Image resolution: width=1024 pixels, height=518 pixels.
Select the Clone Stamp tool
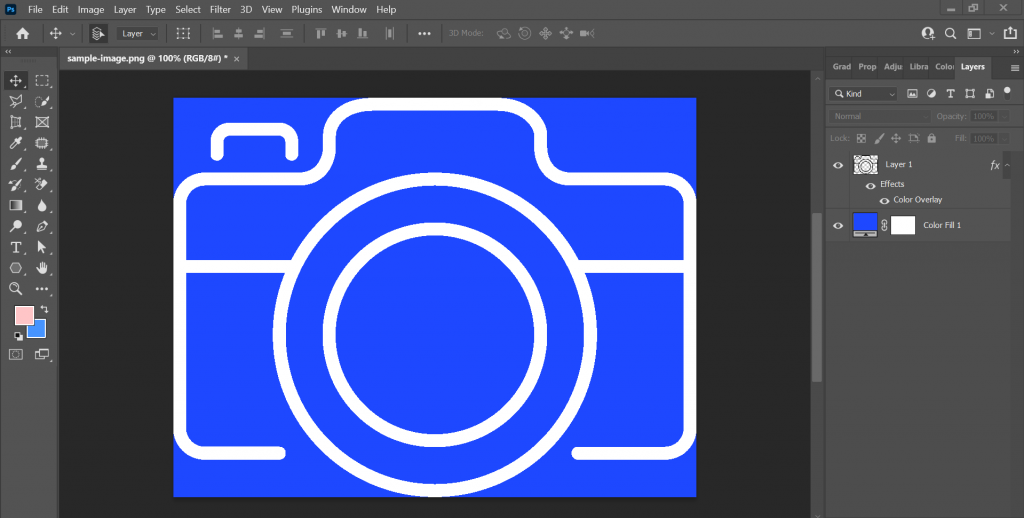(x=42, y=164)
